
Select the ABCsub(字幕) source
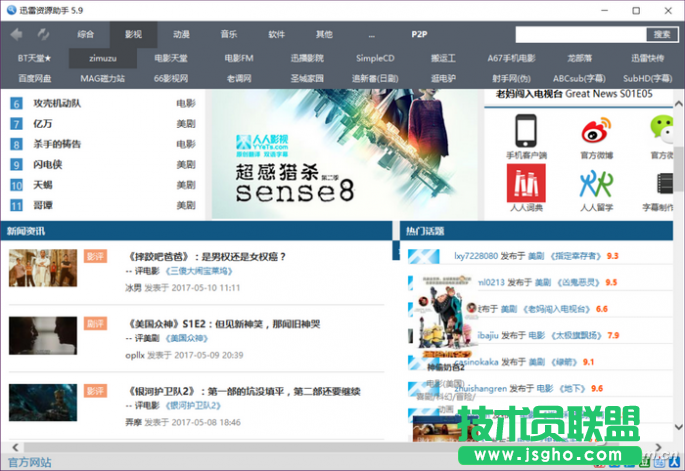(580, 79)
